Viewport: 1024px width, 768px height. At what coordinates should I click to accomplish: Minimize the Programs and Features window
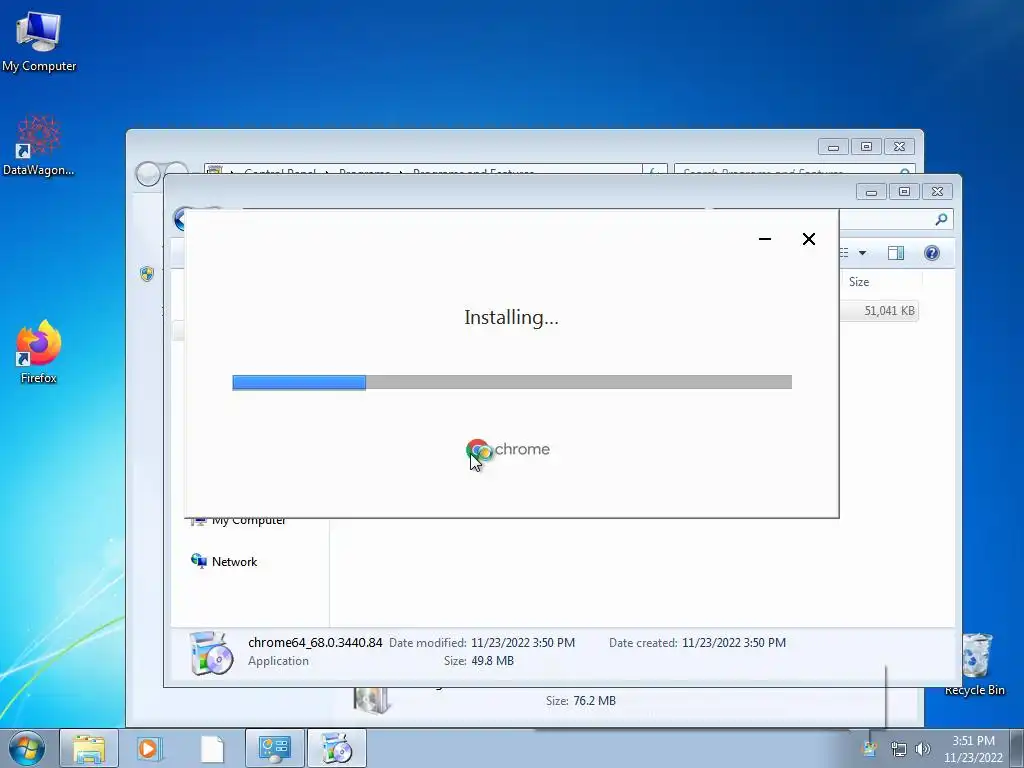(x=833, y=147)
